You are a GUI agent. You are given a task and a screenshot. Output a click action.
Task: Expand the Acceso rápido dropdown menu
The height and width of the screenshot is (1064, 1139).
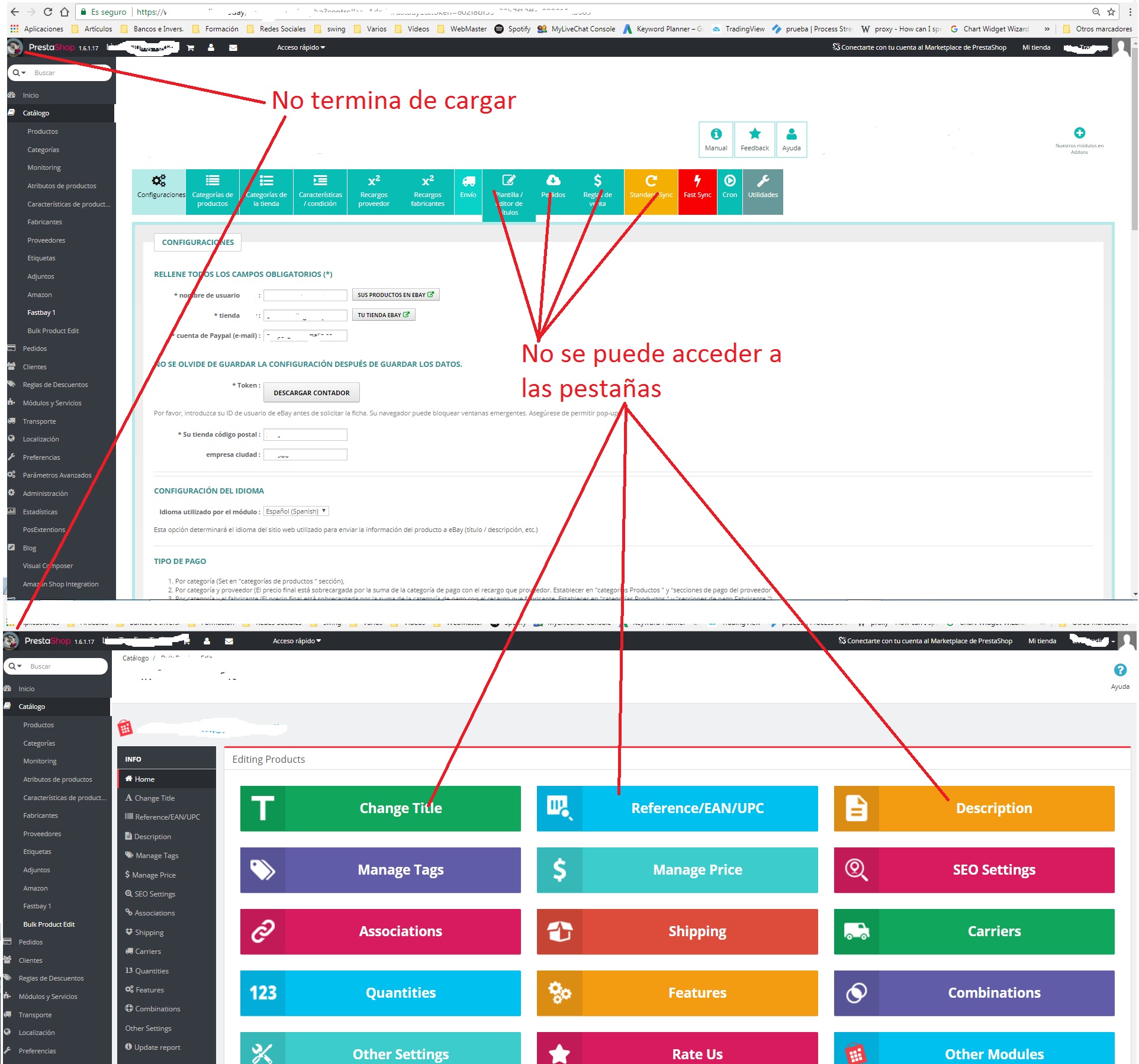[301, 47]
